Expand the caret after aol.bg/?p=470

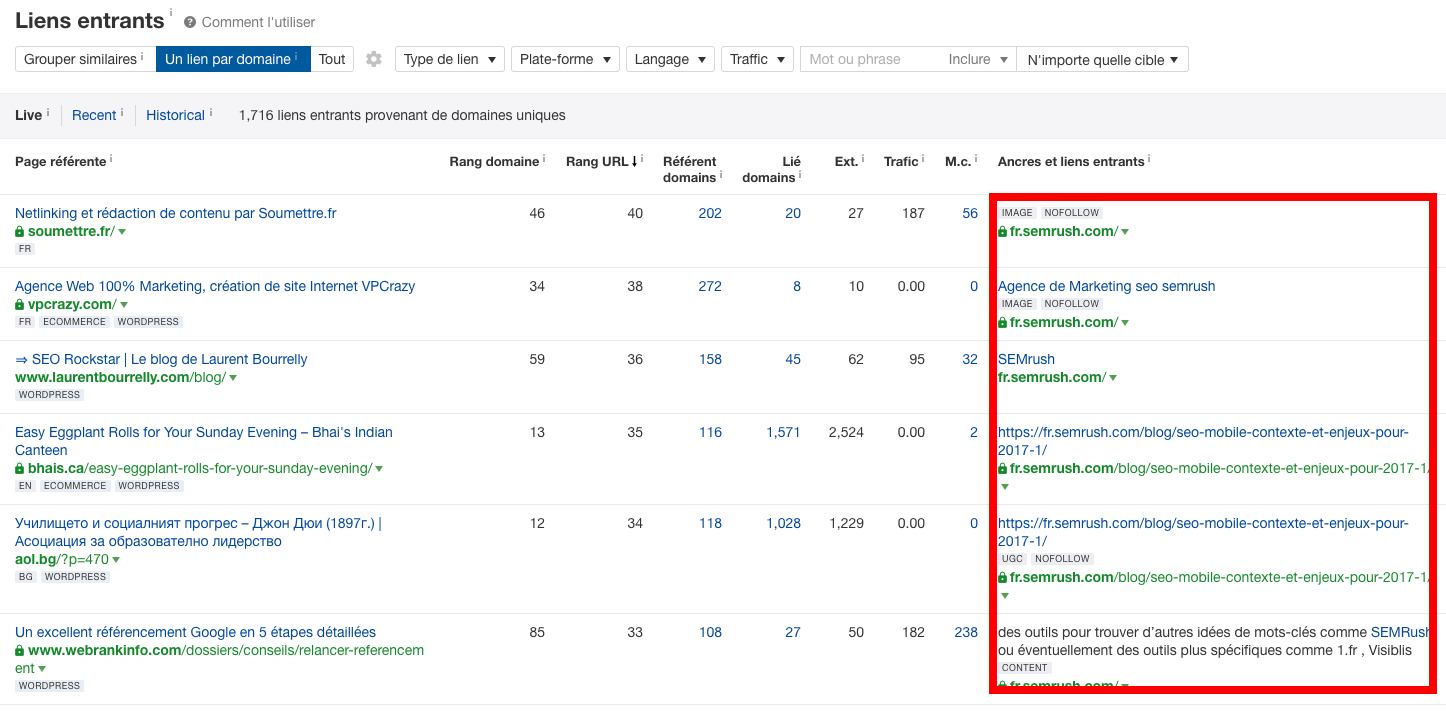[x=115, y=560]
